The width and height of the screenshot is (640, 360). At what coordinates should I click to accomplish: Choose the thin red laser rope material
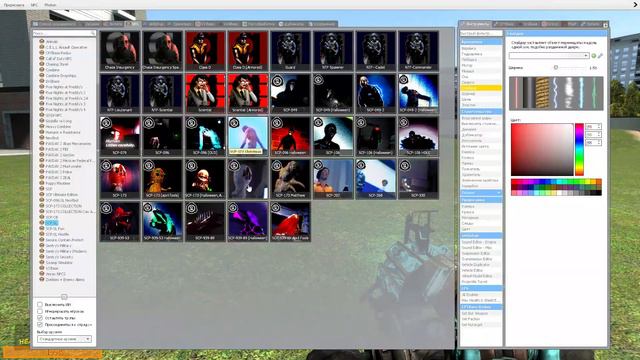516,93
